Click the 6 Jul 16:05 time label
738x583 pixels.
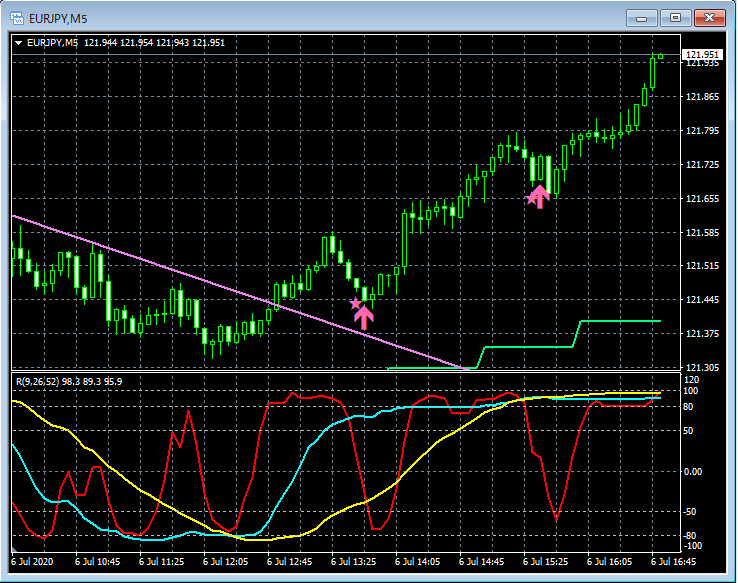(610, 562)
